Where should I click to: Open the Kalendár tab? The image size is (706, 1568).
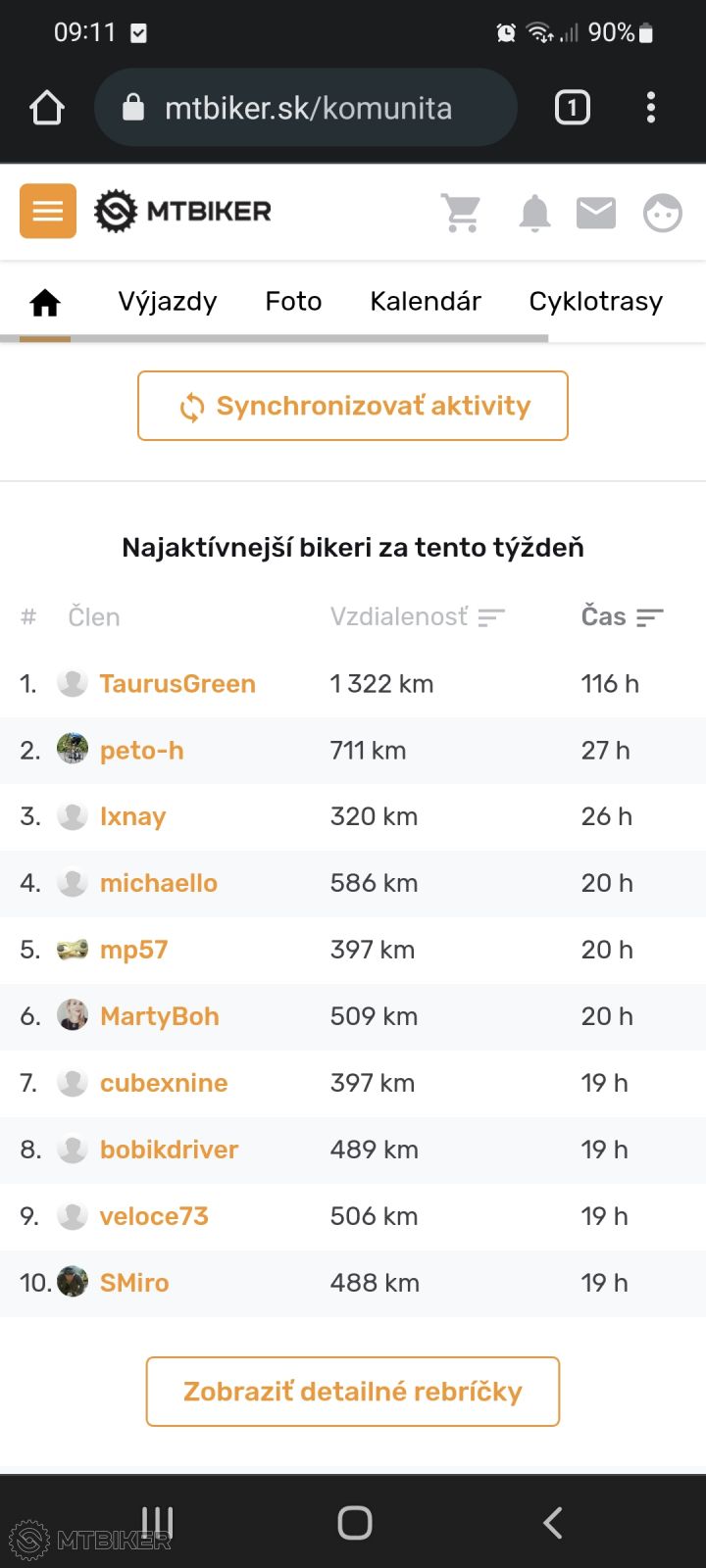426,302
